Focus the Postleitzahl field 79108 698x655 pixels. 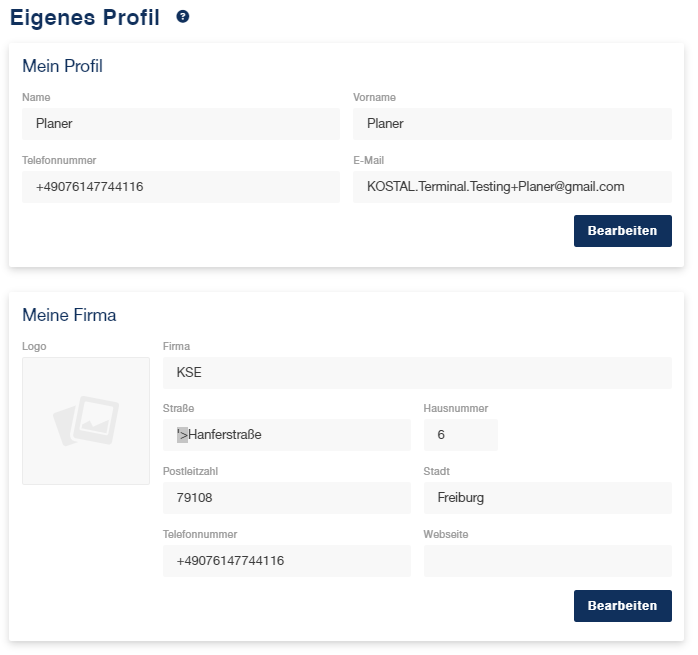[x=287, y=498]
